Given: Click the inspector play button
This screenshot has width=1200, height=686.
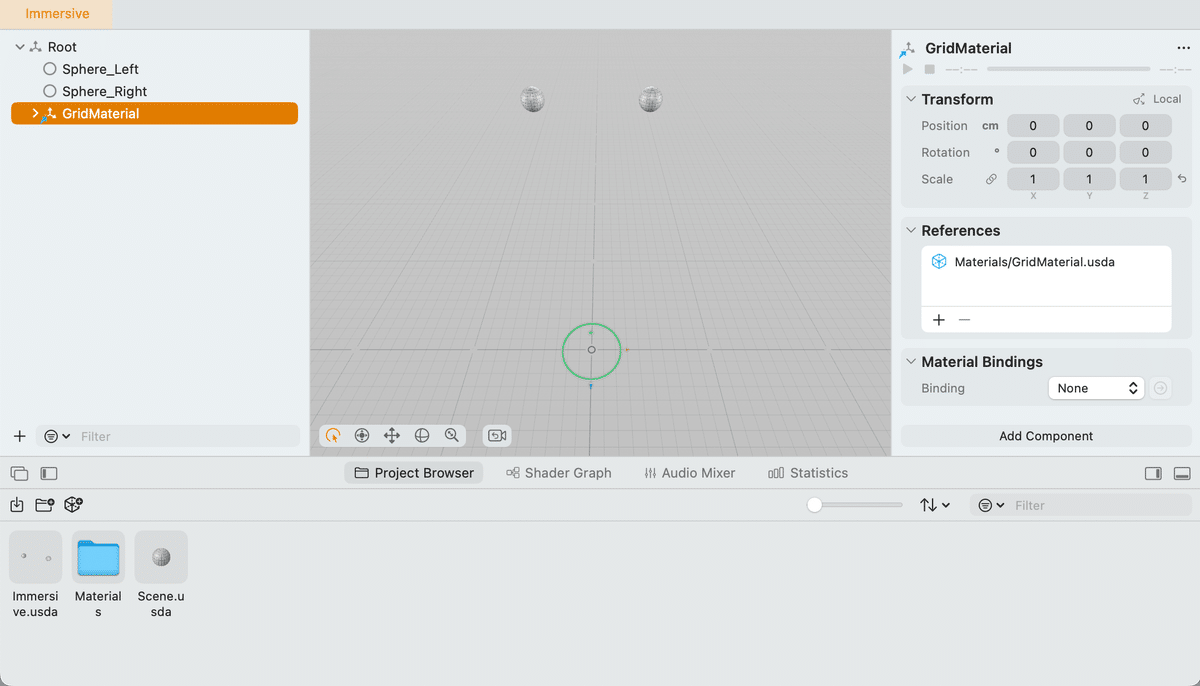Looking at the screenshot, I should pyautogui.click(x=908, y=69).
